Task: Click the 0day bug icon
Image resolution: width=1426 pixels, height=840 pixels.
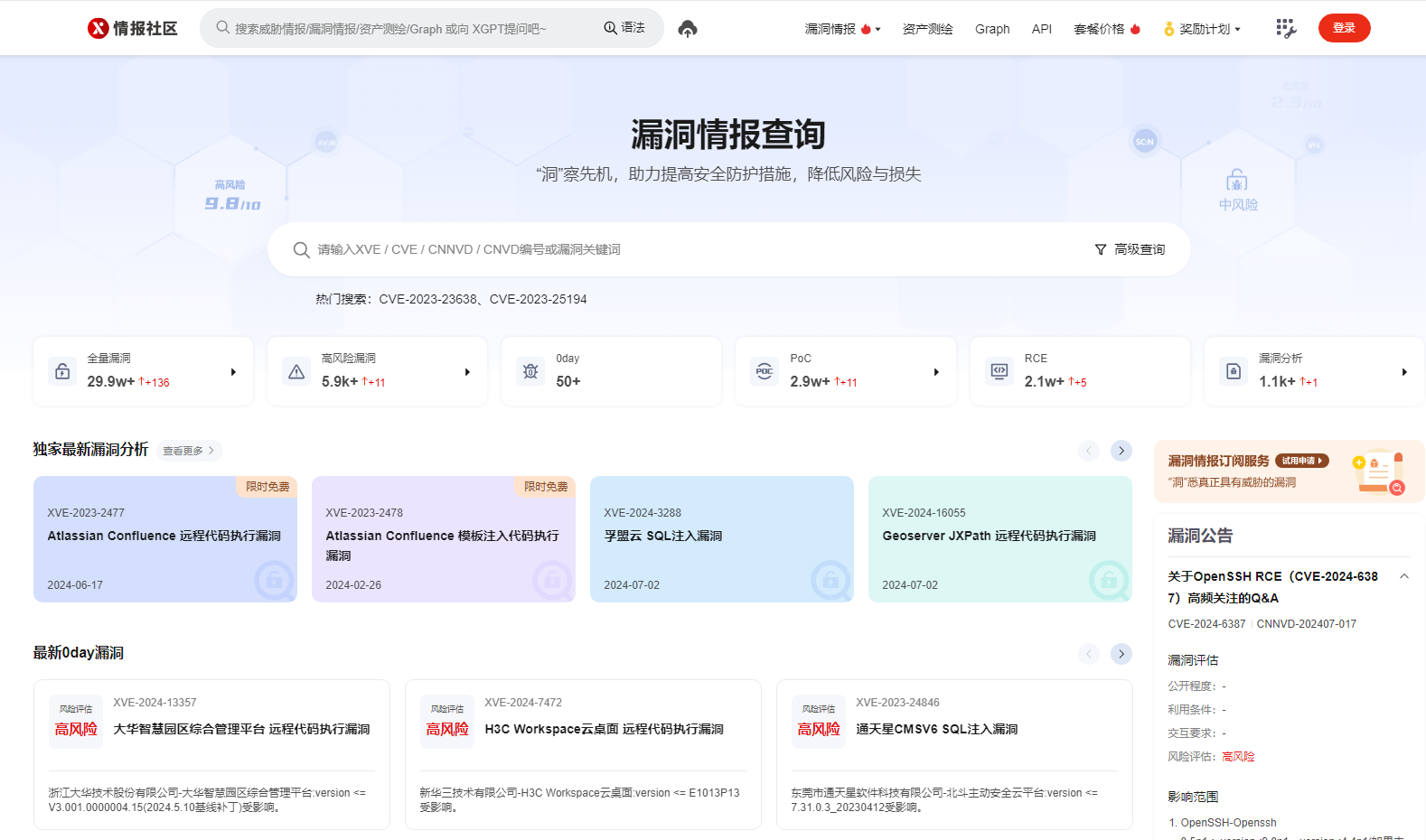Action: point(530,371)
